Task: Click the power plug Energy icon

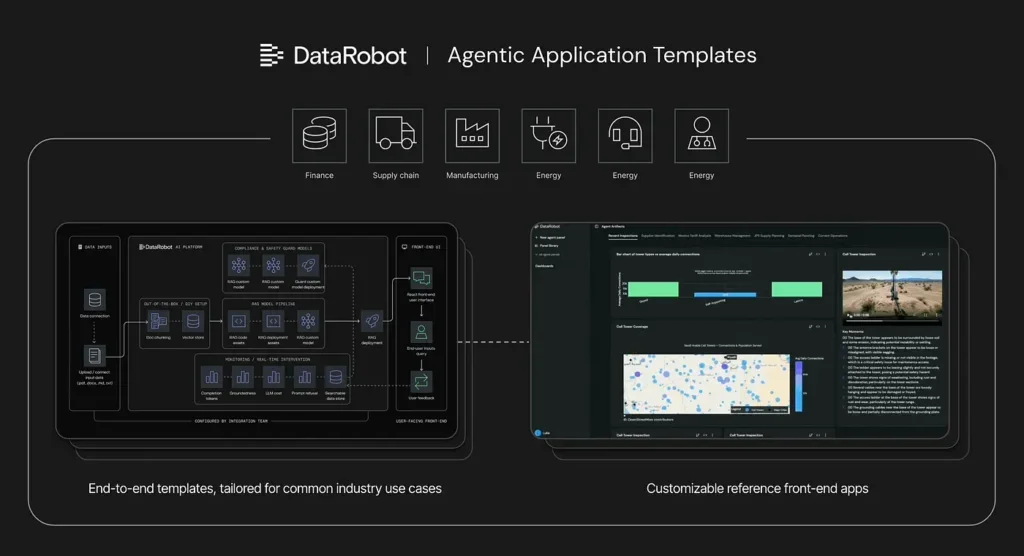Action: pyautogui.click(x=548, y=136)
